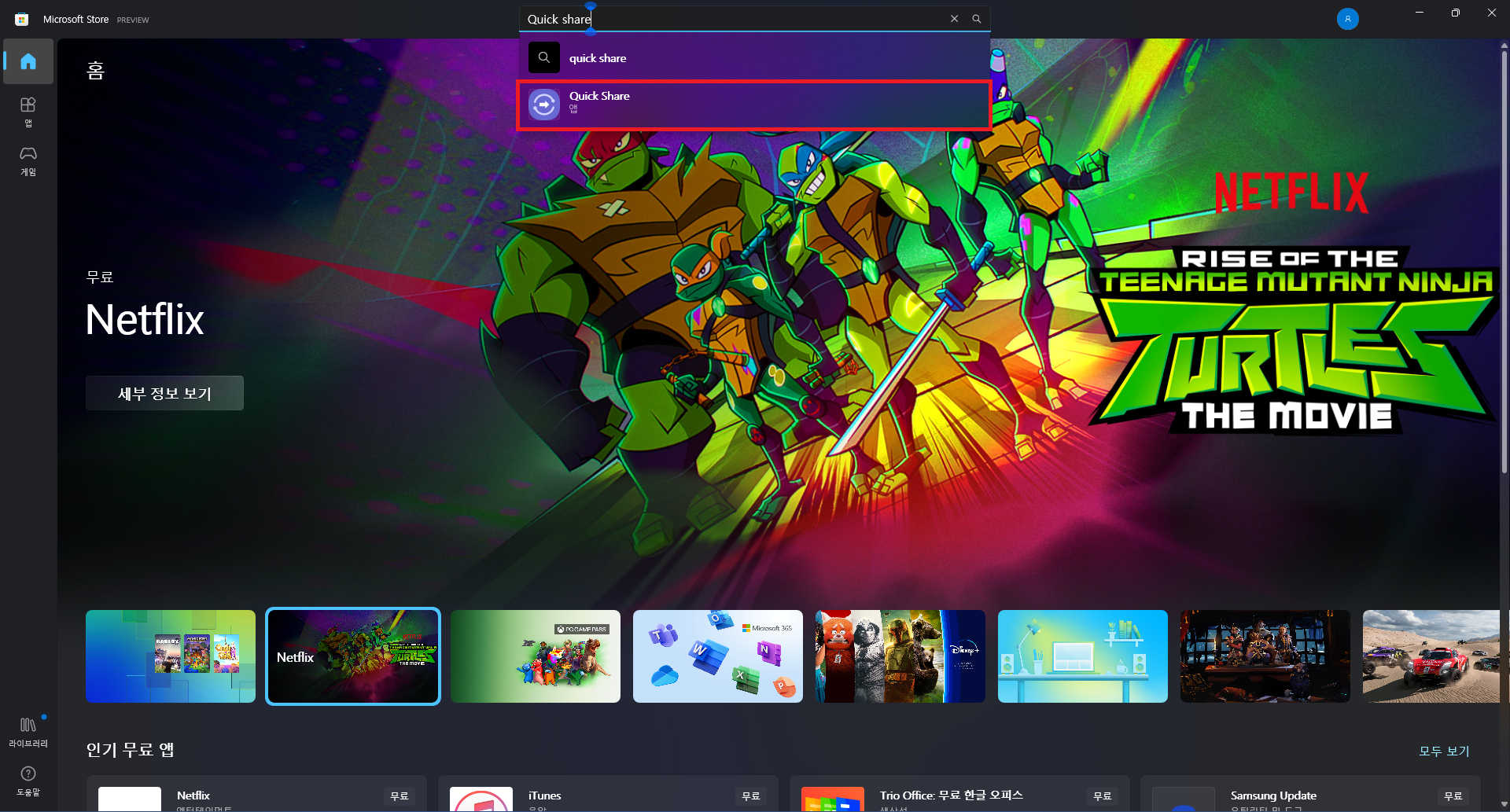Select the 'quick share' search suggestion
1510x812 pixels.
754,58
